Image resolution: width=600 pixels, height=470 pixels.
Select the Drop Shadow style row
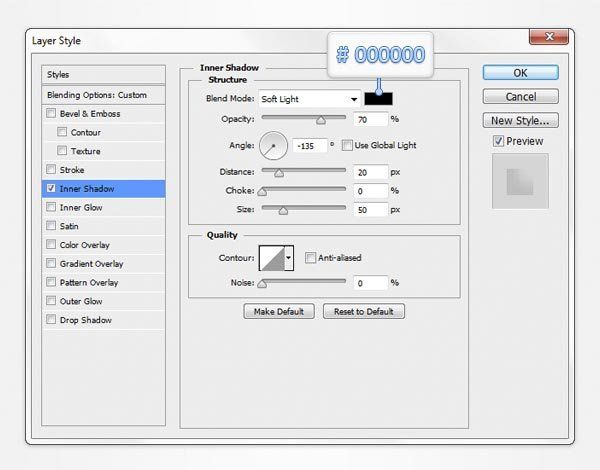point(103,320)
